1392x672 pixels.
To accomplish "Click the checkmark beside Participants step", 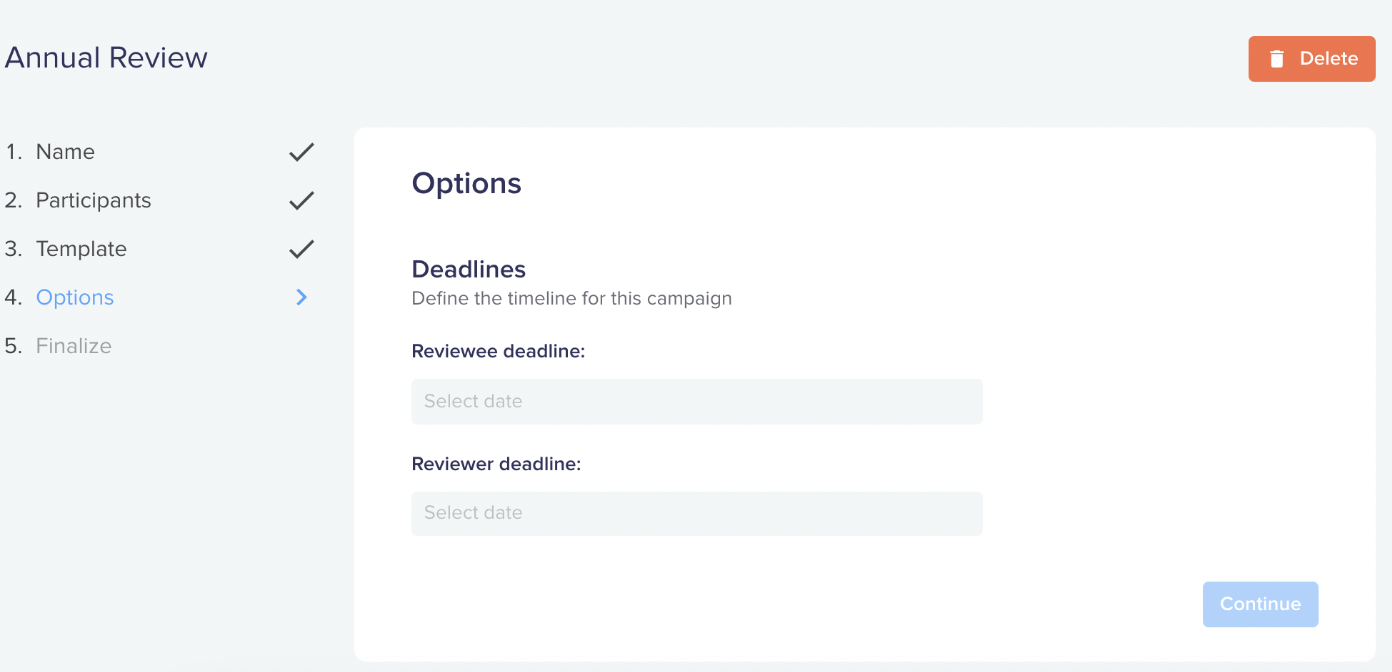I will pyautogui.click(x=301, y=201).
